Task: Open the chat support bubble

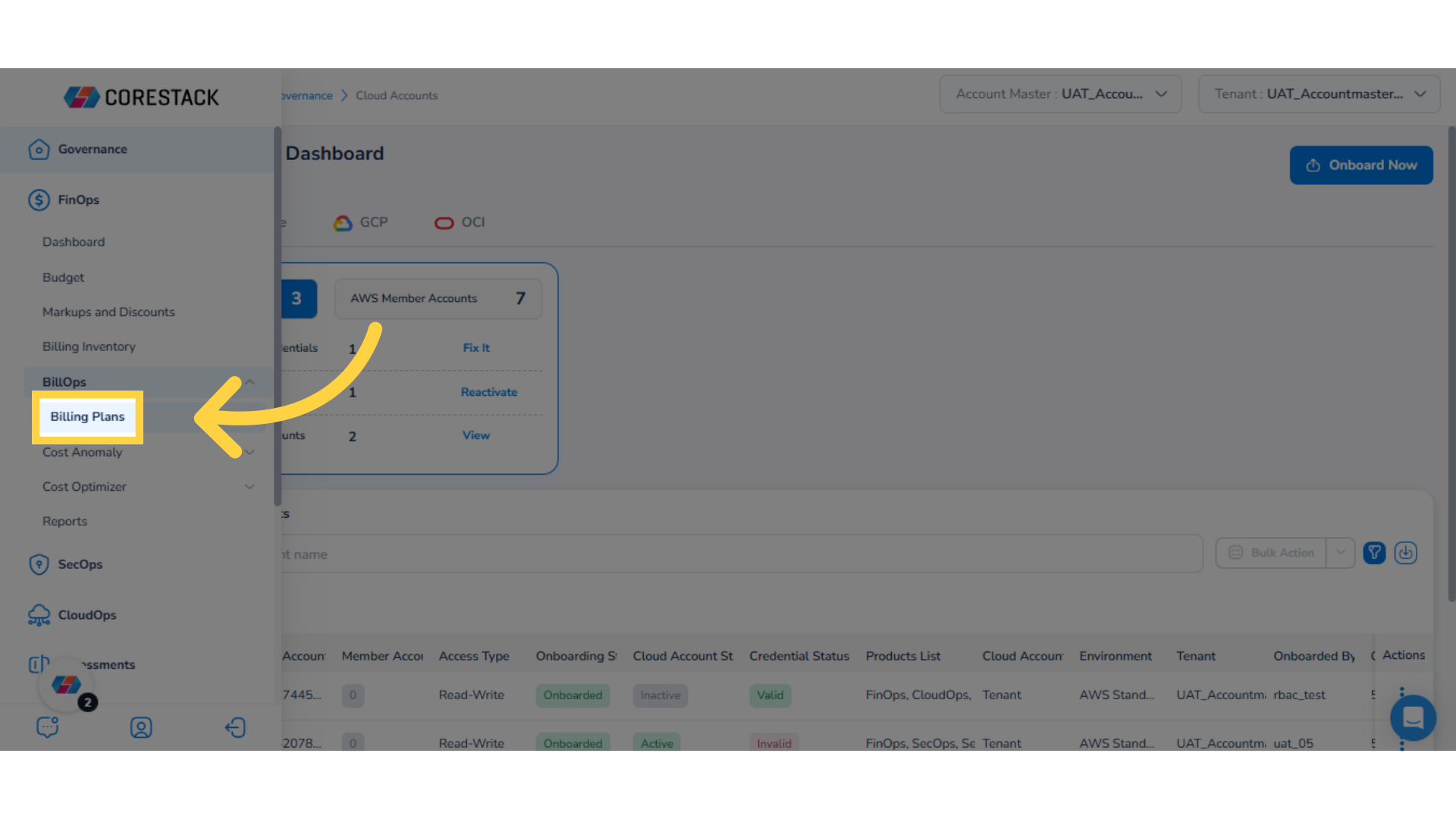Action: tap(1414, 717)
